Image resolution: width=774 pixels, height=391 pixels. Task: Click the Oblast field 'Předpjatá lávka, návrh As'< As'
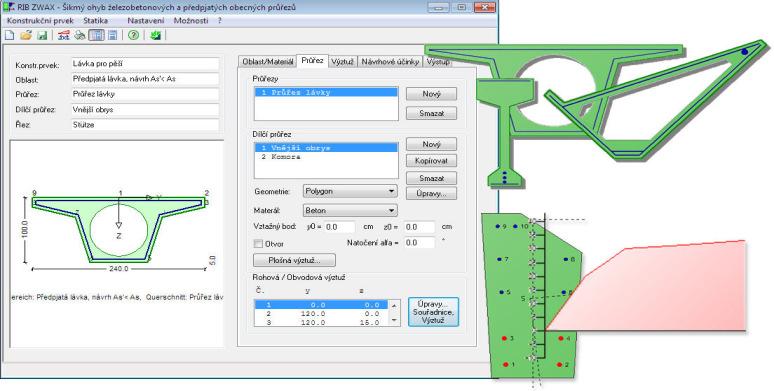tap(145, 79)
